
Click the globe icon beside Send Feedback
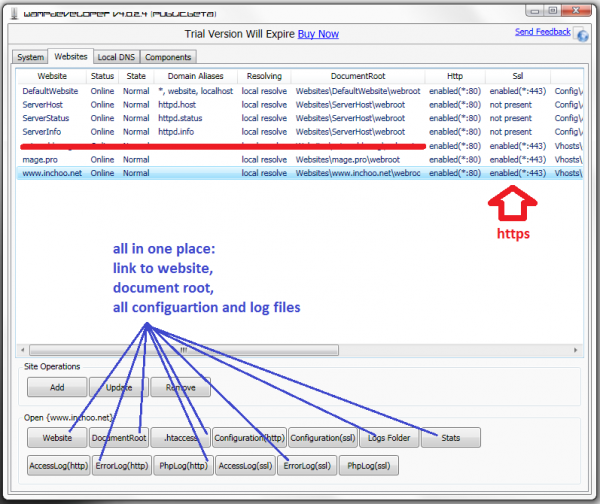tap(582, 35)
